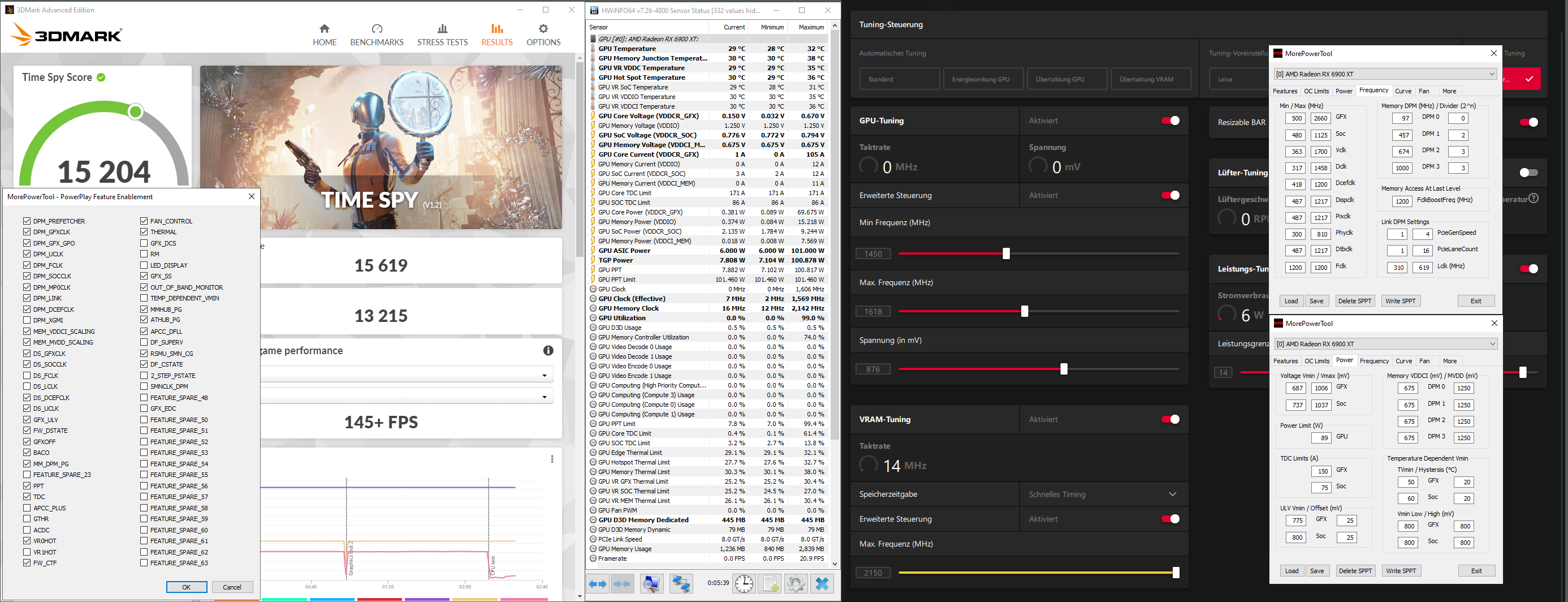Screen dimensions: 1568x602
Task: Expand first game performance dropdown
Action: 407,375
